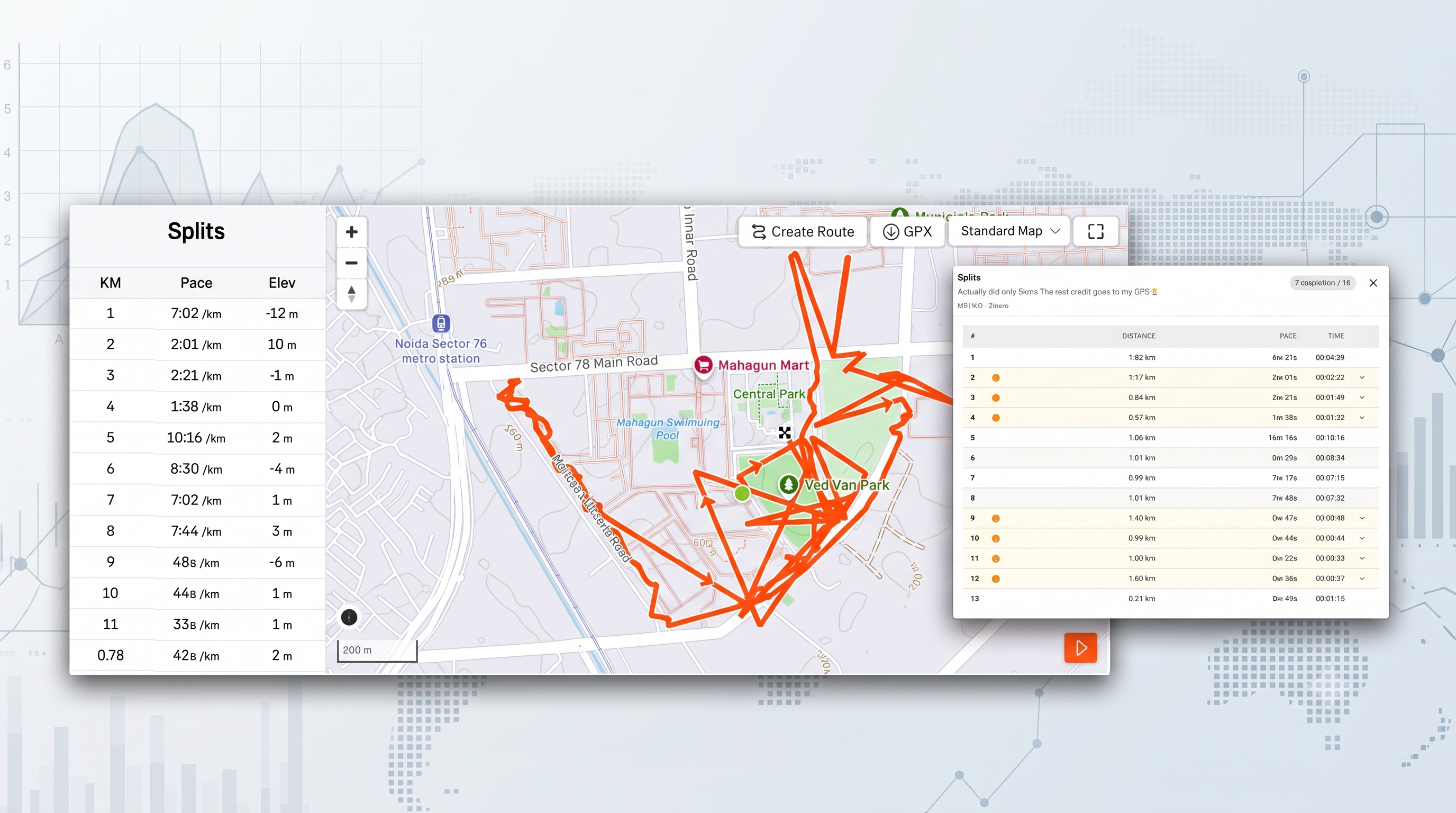Click the 1:38 /km pace for KM 4

coord(196,406)
